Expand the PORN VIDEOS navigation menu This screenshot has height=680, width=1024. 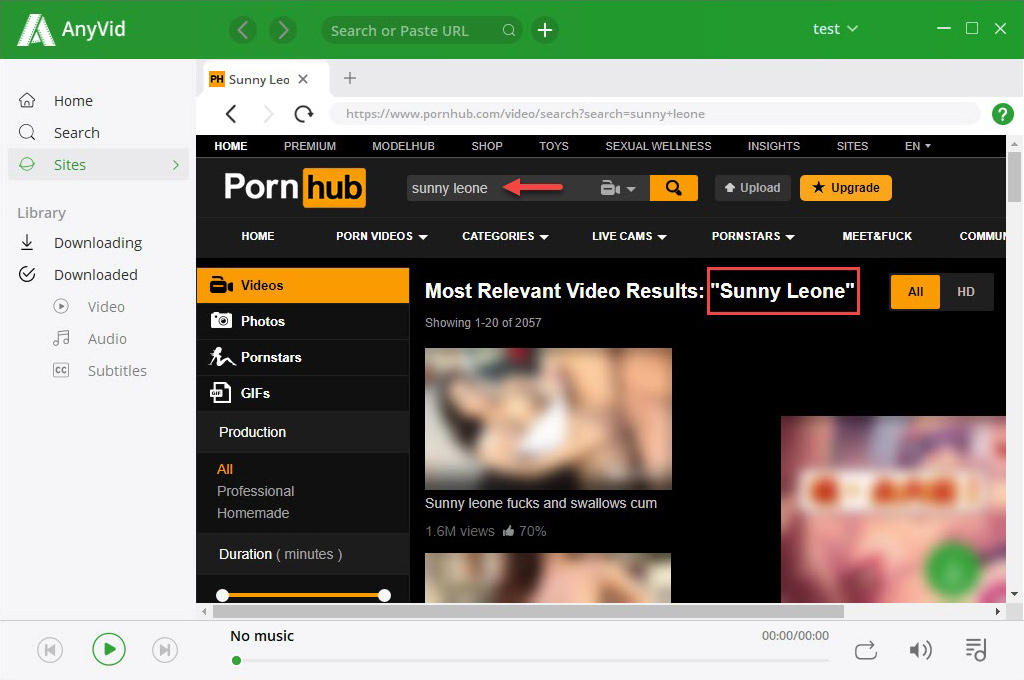(x=381, y=236)
